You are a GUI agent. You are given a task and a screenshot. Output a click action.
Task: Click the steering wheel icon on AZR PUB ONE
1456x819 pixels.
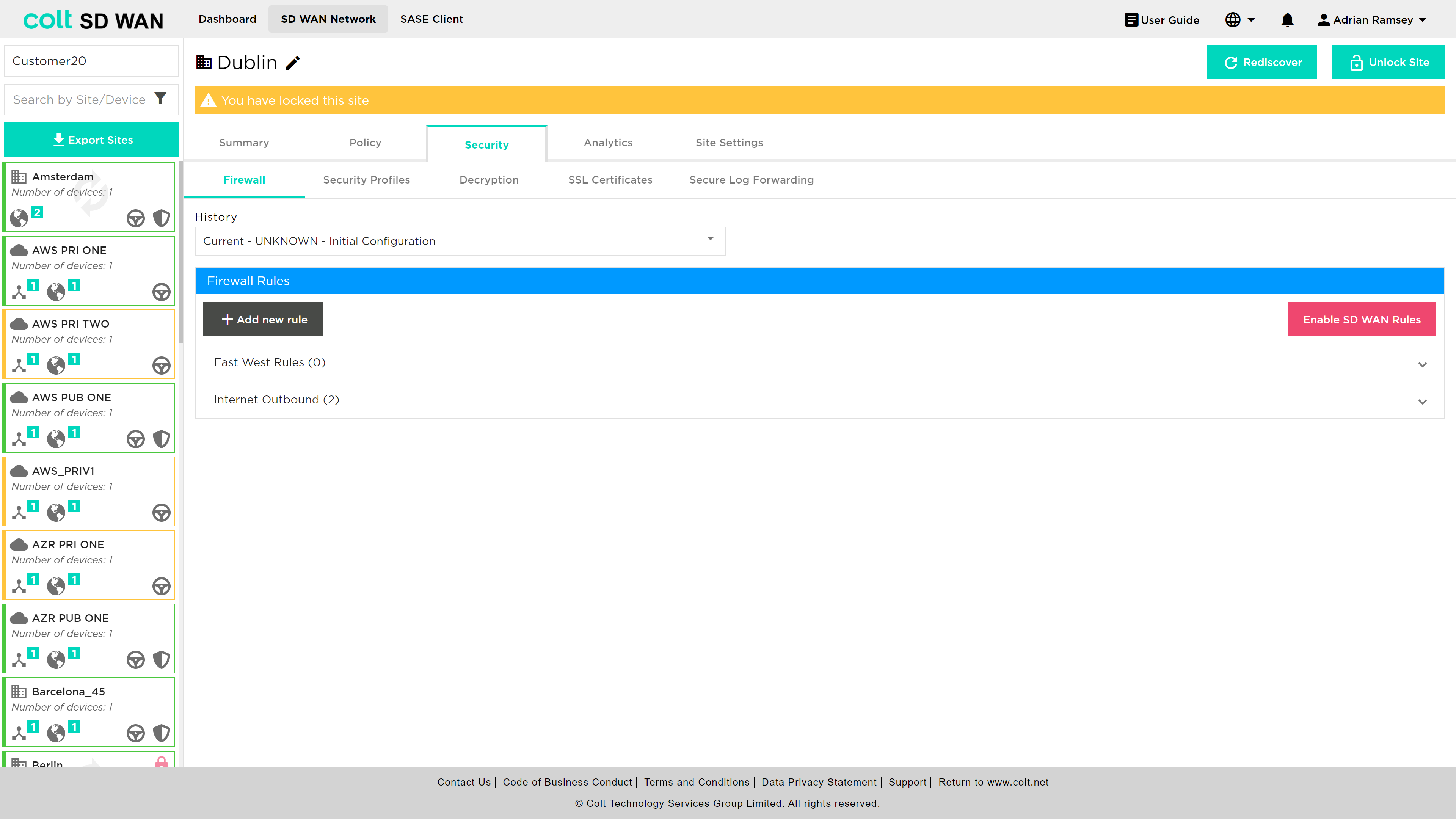point(136,659)
